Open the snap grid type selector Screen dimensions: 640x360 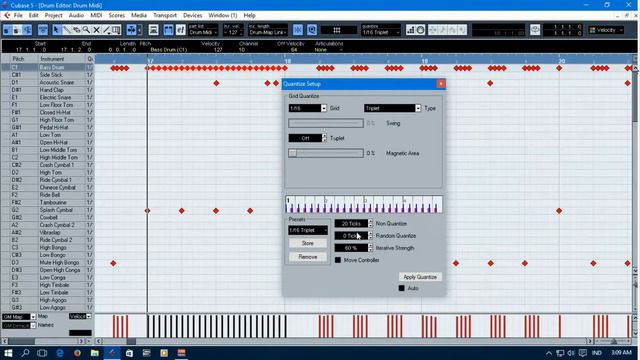(x=338, y=30)
